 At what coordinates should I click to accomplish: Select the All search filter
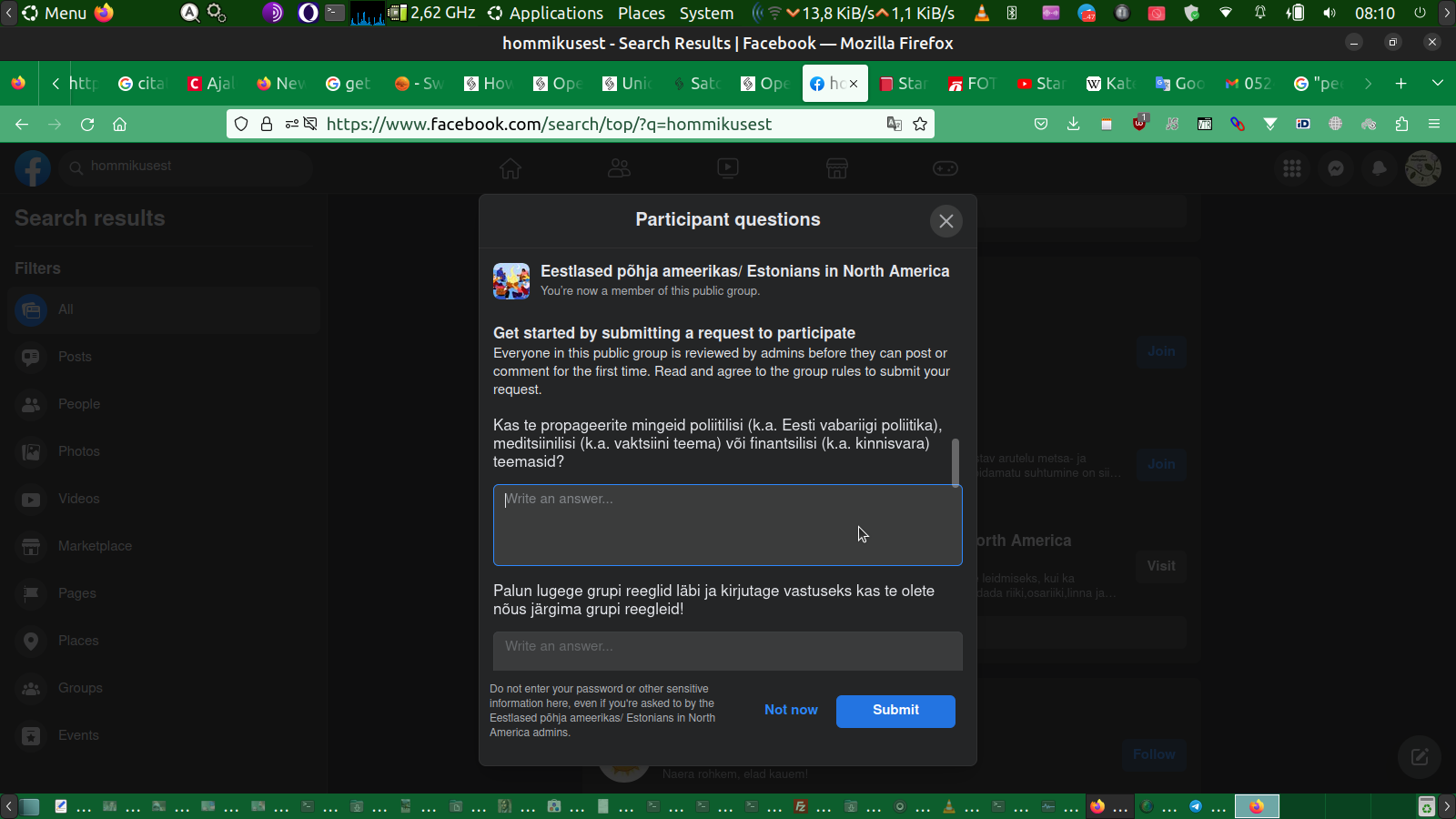click(x=164, y=309)
